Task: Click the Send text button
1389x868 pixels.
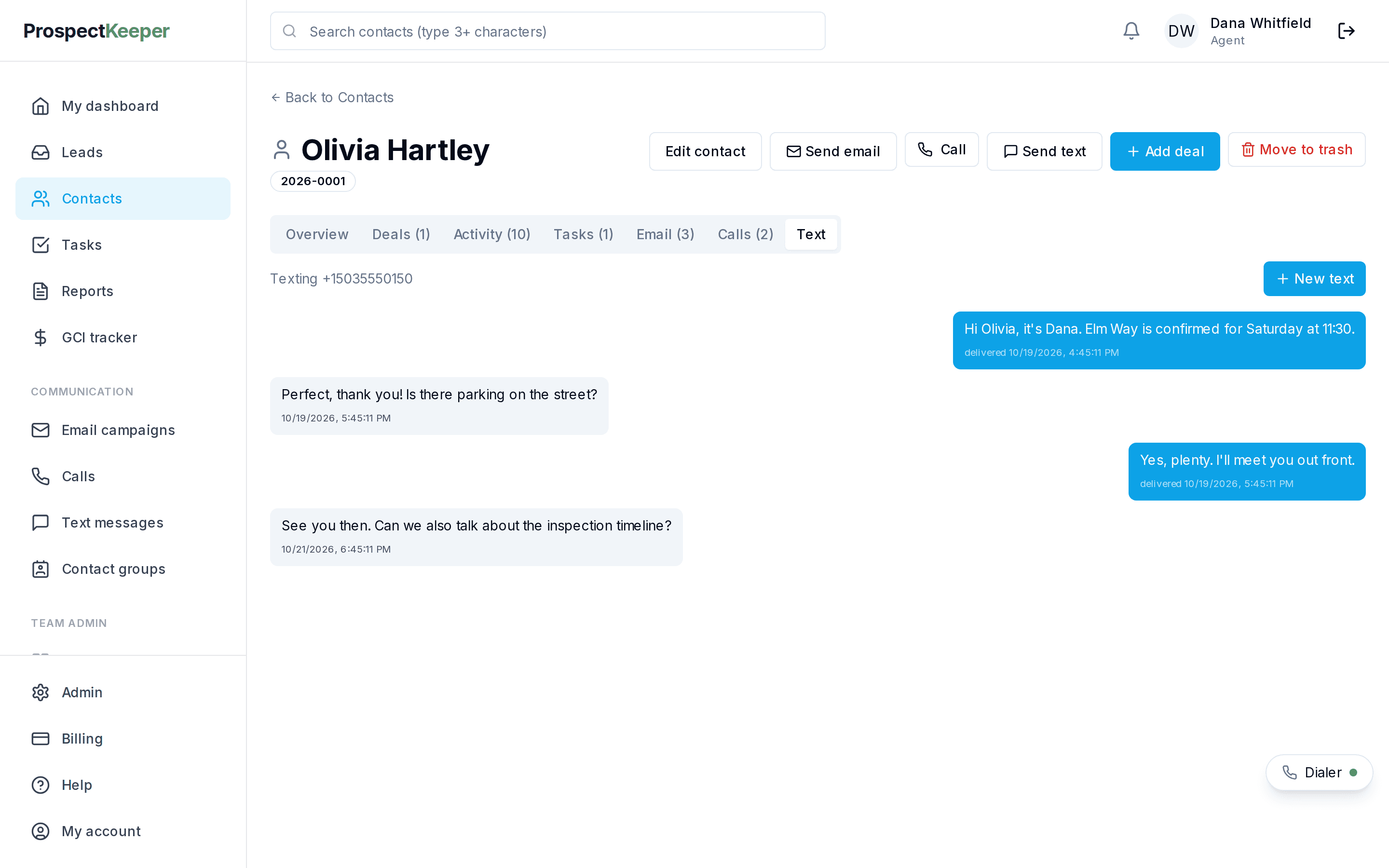Action: click(x=1044, y=151)
